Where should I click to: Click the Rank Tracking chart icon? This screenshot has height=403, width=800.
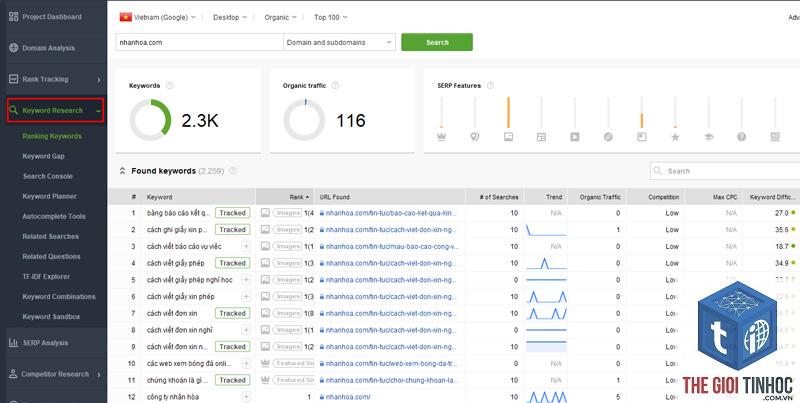pyautogui.click(x=14, y=79)
